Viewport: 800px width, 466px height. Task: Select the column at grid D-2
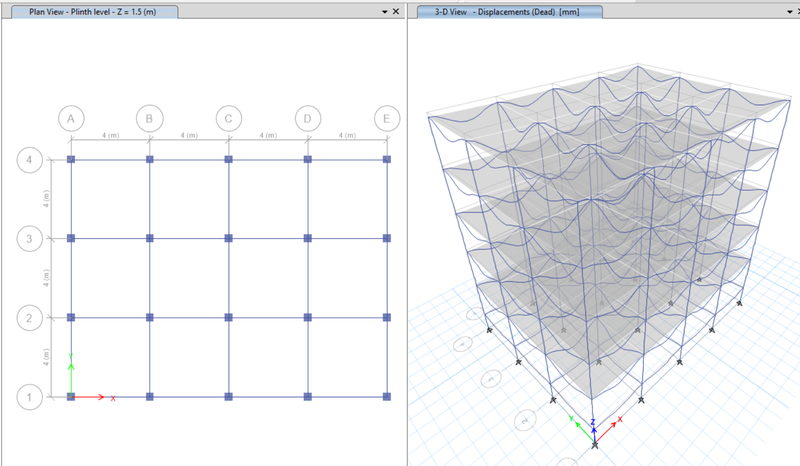coord(308,317)
